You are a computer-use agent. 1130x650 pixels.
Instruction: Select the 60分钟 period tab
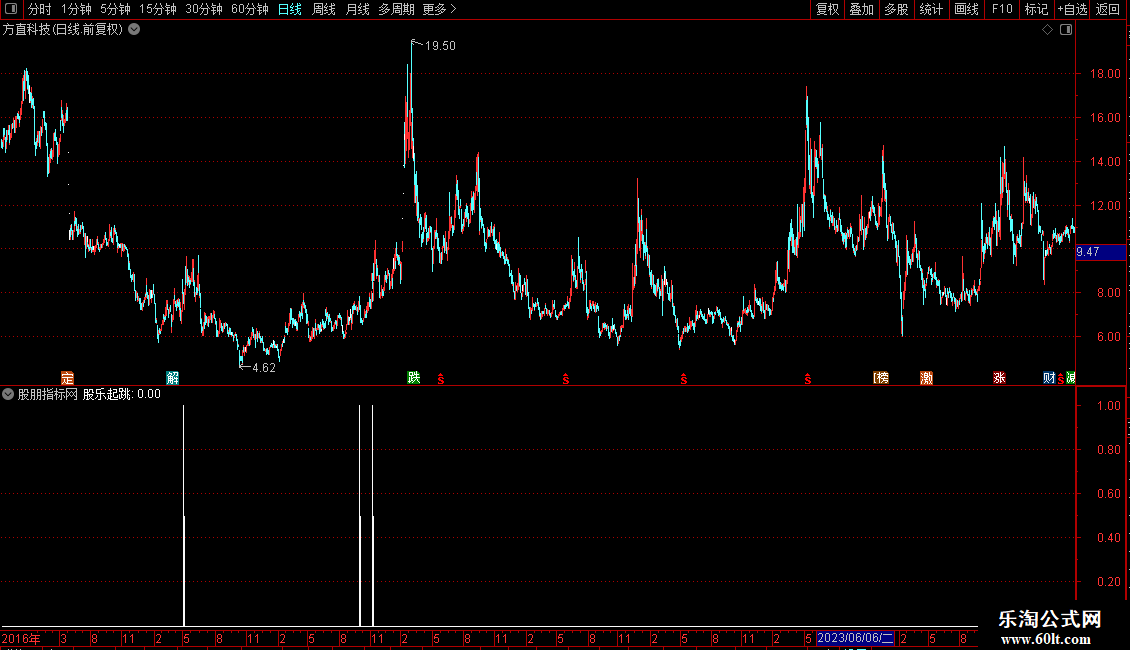250,9
